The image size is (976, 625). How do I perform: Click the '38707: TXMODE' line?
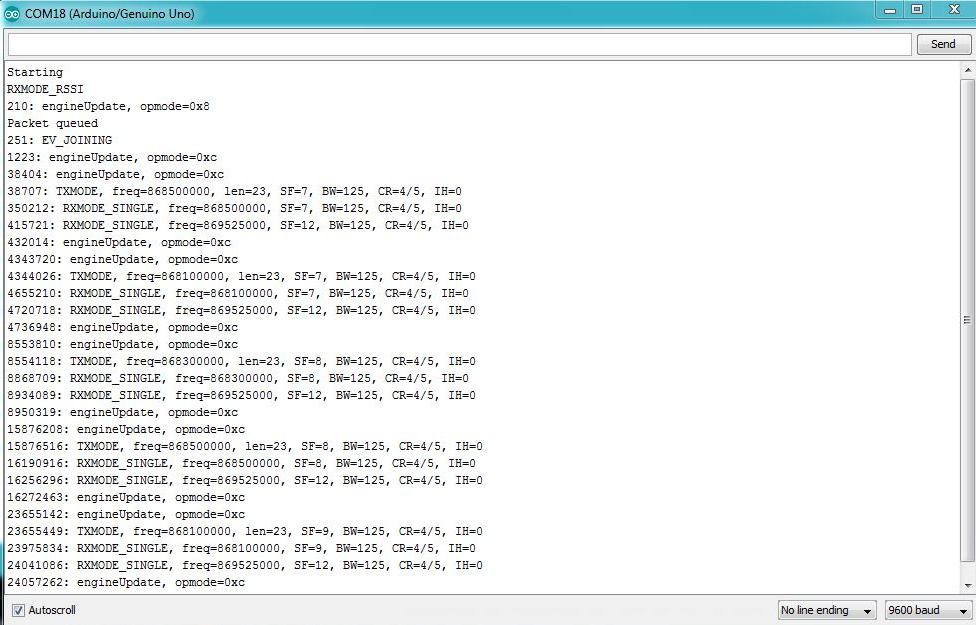click(x=235, y=191)
